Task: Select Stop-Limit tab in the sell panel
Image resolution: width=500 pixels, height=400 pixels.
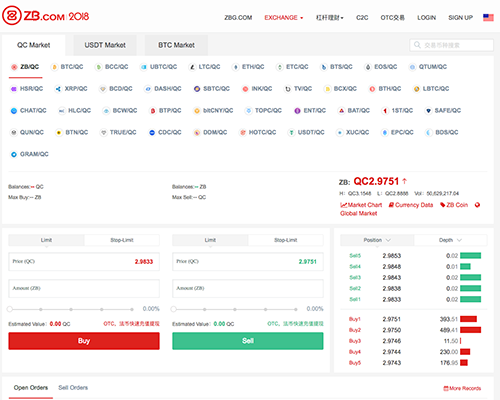Action: coord(286,240)
